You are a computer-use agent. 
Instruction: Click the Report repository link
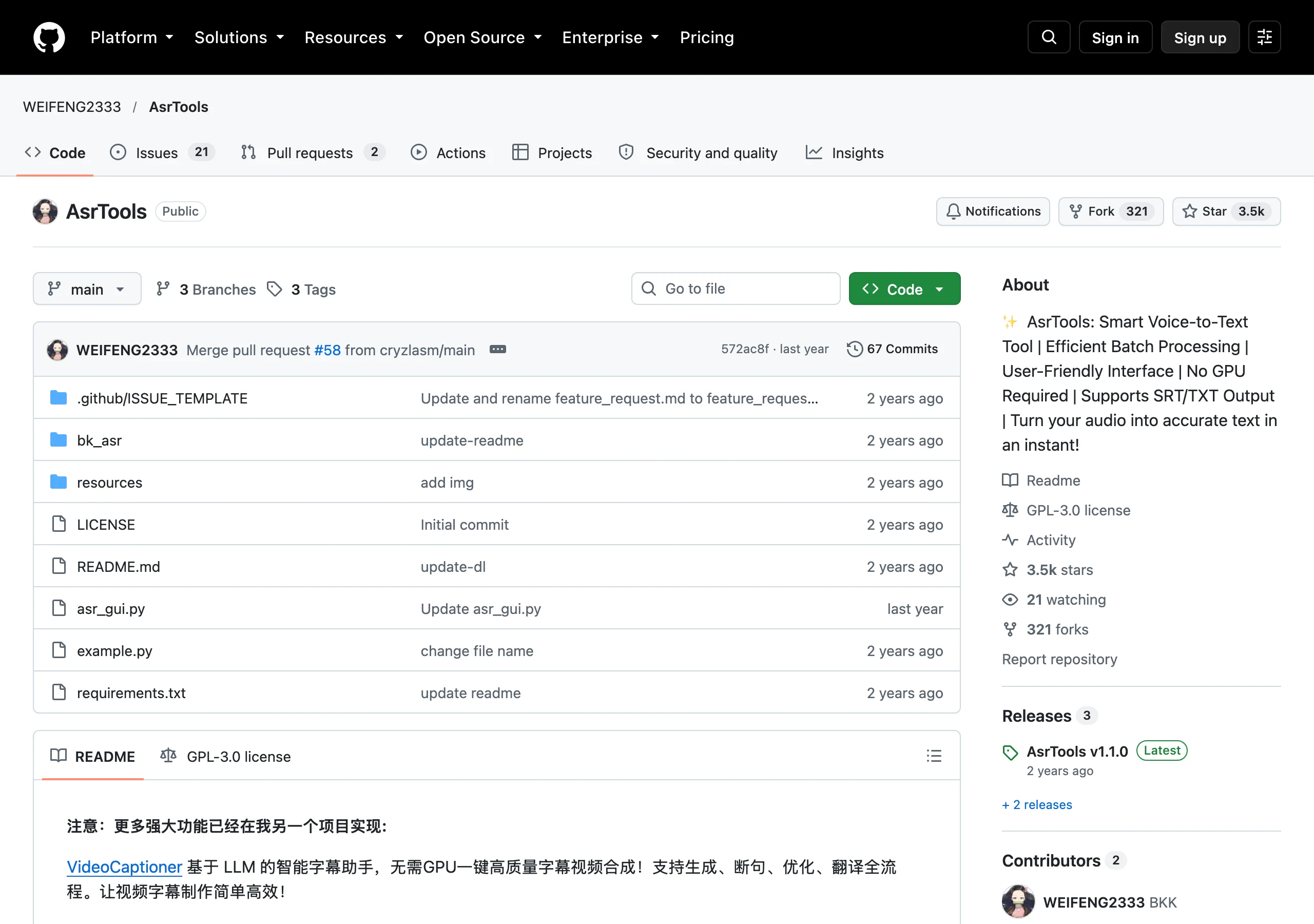tap(1059, 659)
